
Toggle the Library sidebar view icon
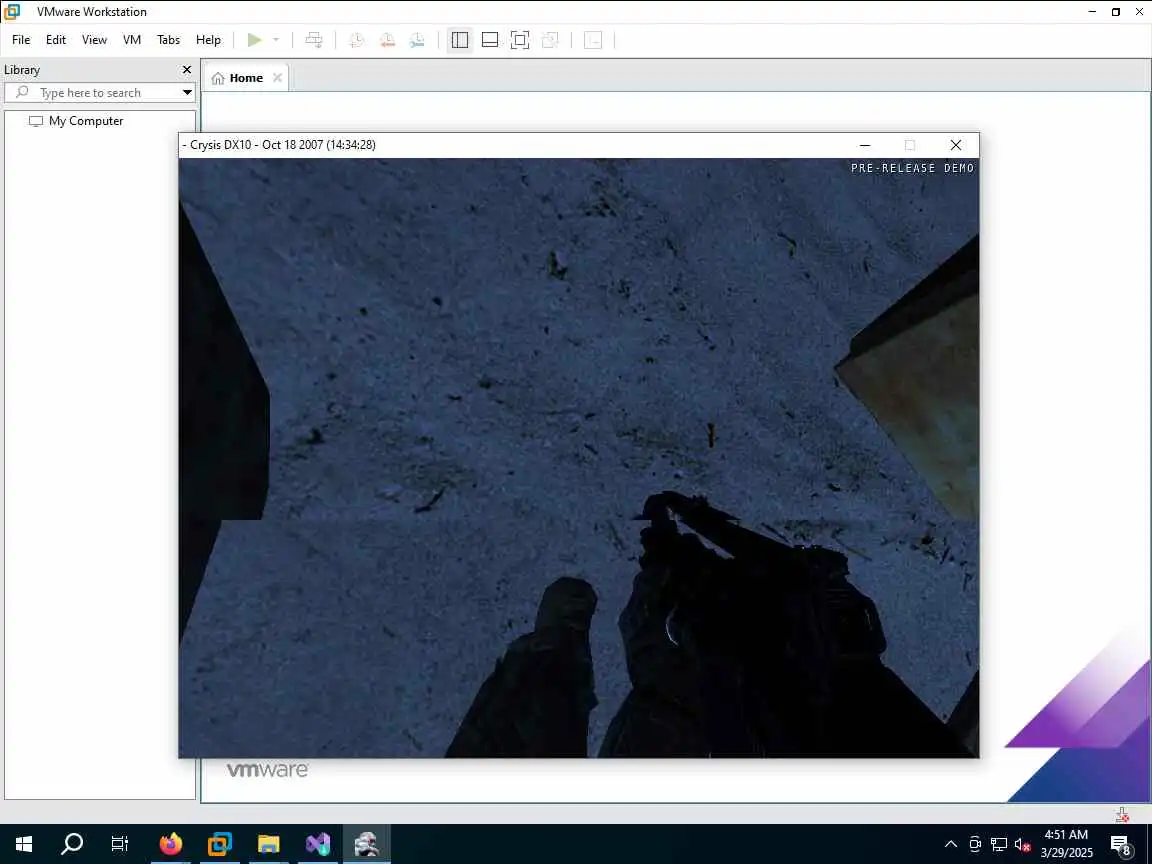pos(460,40)
